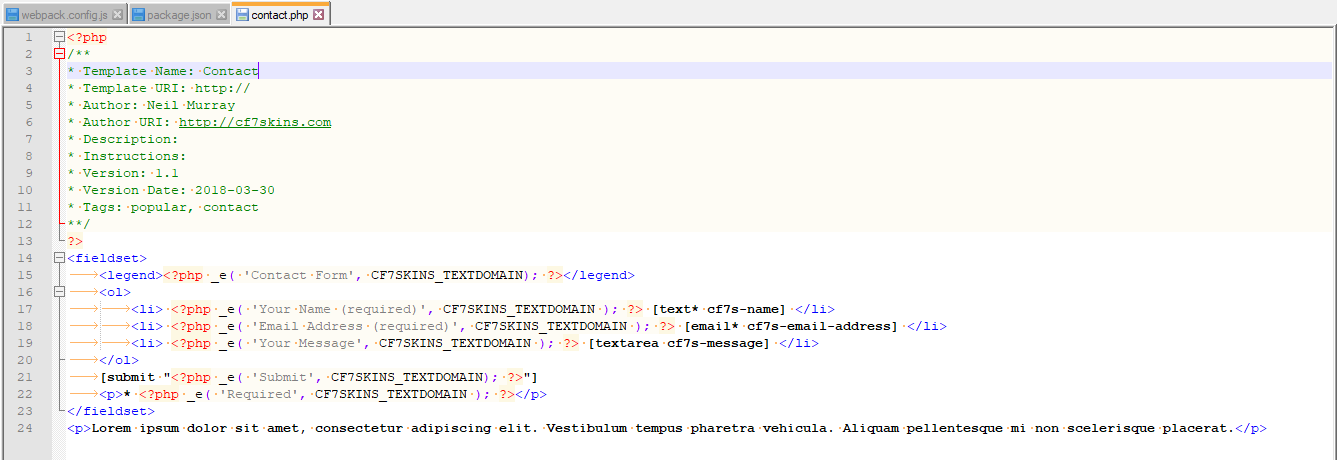Close the webpack.config.js tab

coord(118,15)
